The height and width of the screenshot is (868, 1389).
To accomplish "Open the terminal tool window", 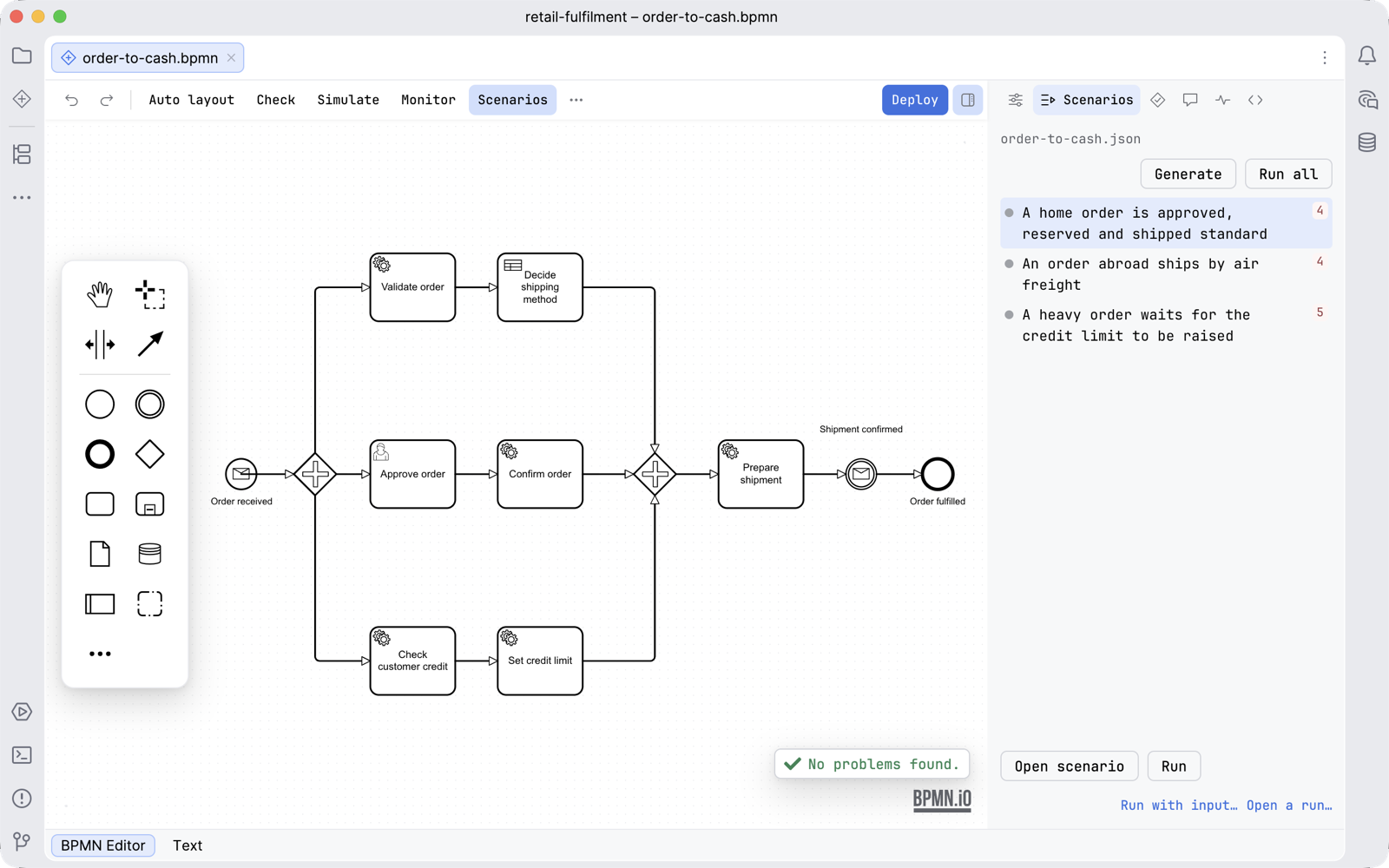I will [23, 755].
